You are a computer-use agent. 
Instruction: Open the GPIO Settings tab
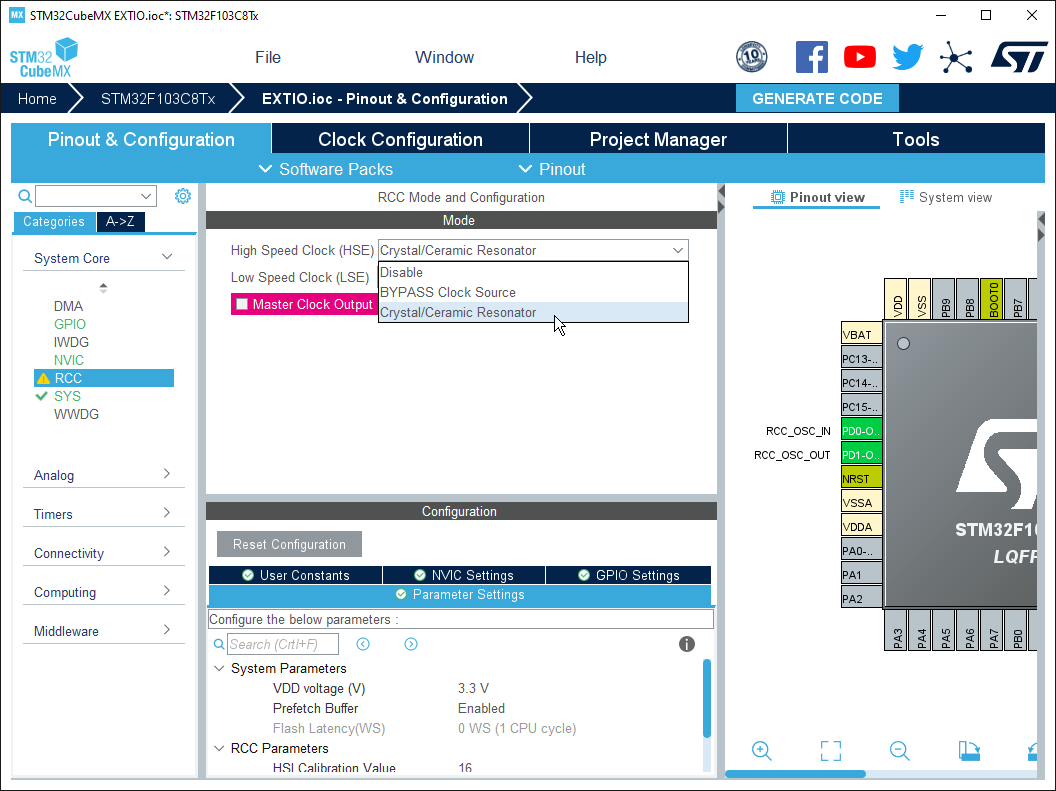tap(628, 575)
